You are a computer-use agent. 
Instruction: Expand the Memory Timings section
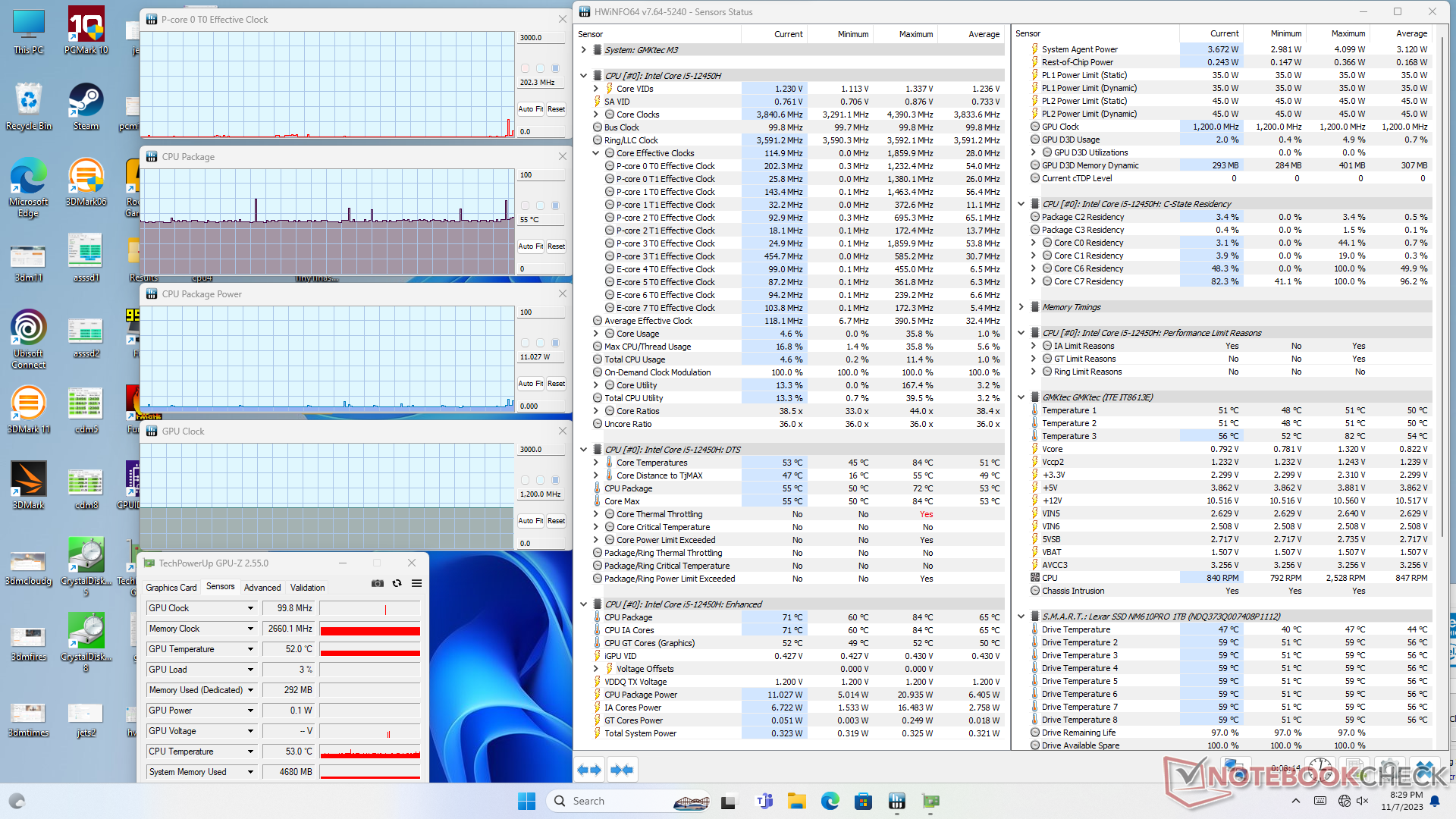pyautogui.click(x=1021, y=307)
